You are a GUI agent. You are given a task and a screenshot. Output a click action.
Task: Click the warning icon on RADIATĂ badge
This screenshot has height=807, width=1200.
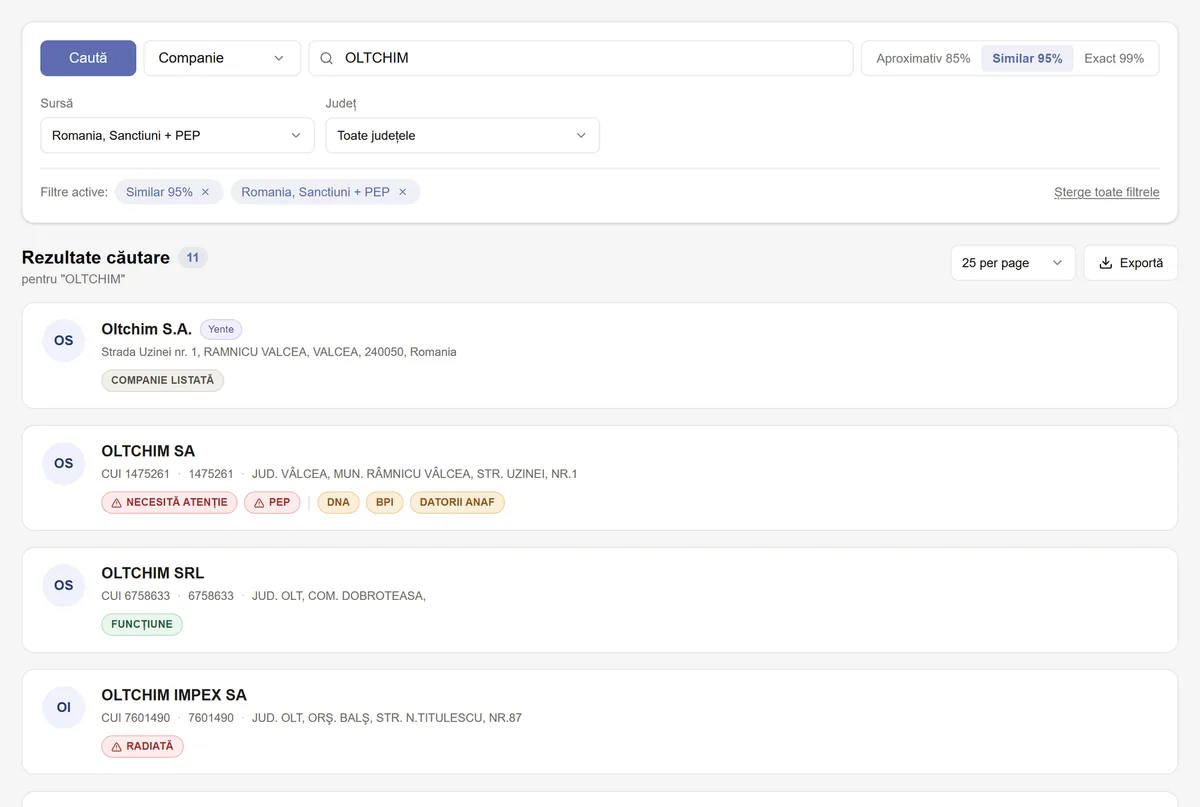pyautogui.click(x=117, y=746)
